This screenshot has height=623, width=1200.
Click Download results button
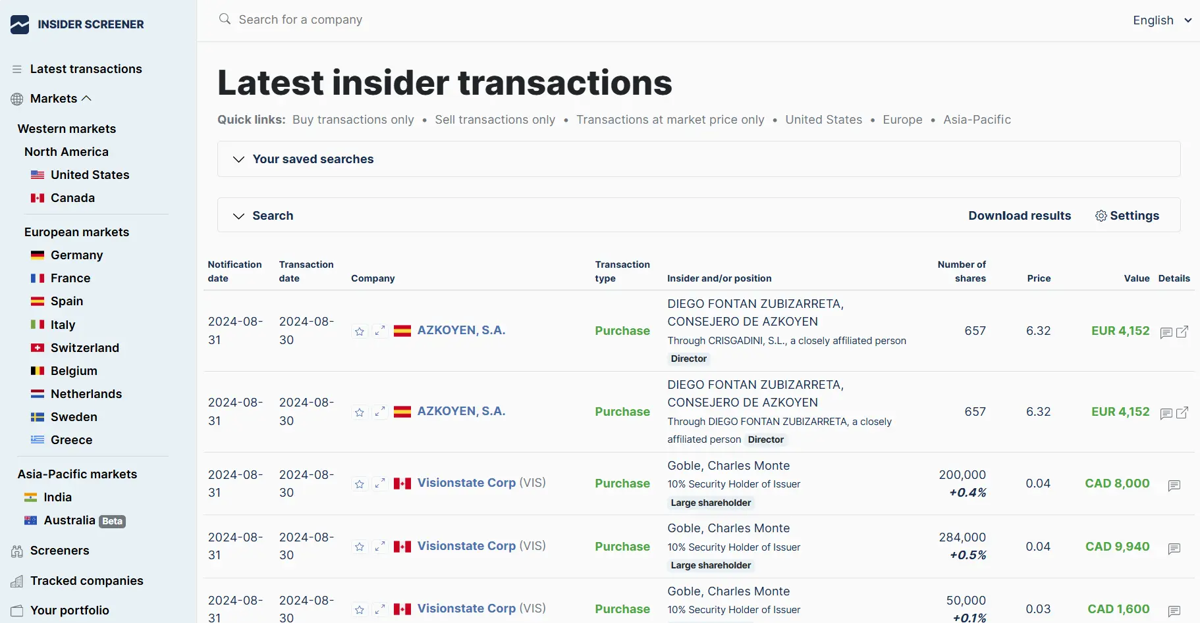click(1019, 216)
